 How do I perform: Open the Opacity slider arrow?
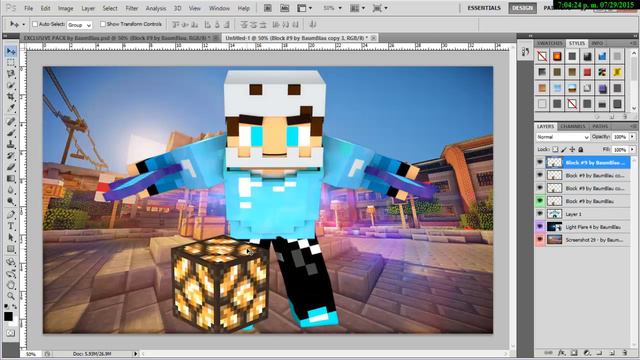tap(633, 137)
